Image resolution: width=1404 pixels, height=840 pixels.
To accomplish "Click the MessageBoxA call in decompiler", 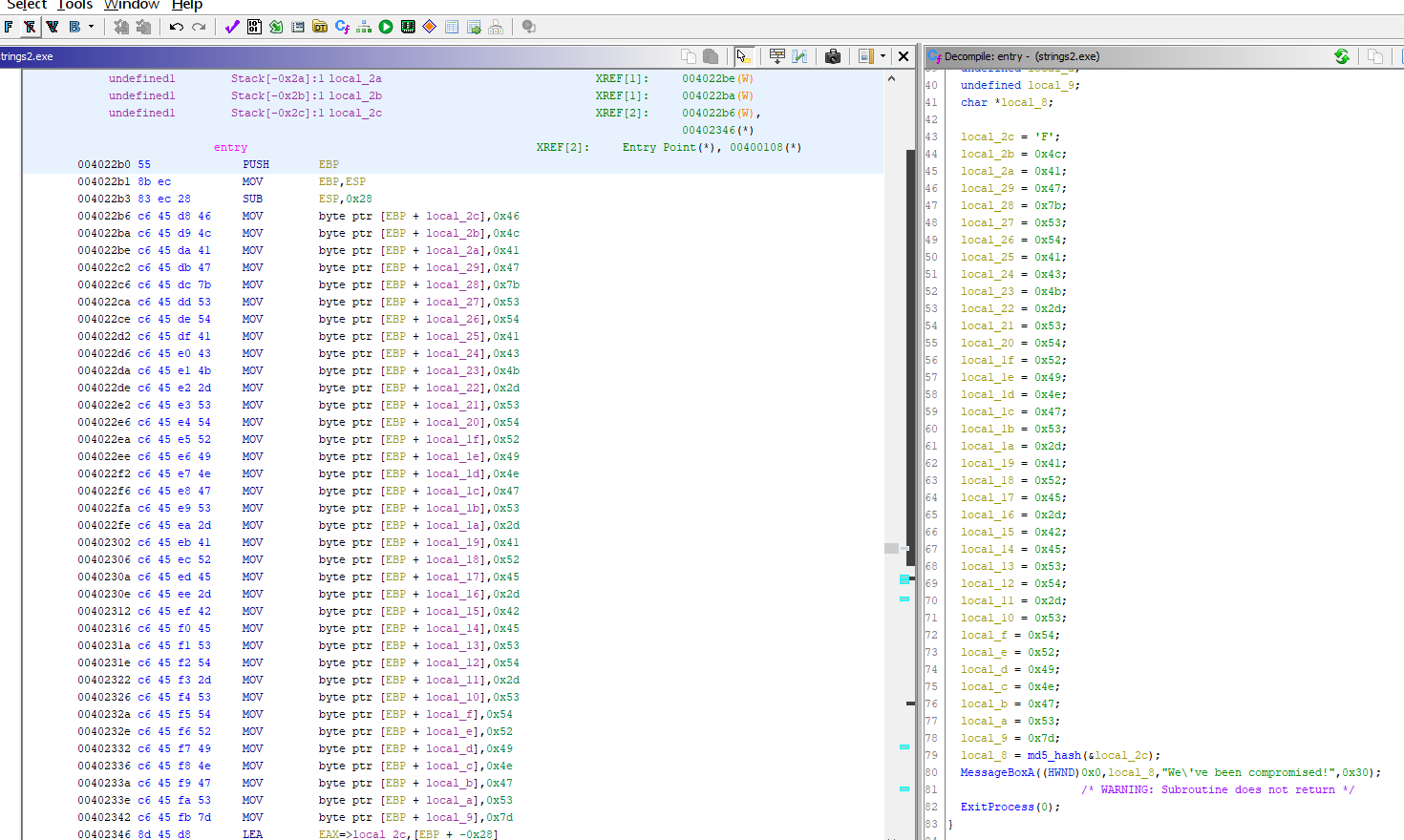I will [997, 772].
